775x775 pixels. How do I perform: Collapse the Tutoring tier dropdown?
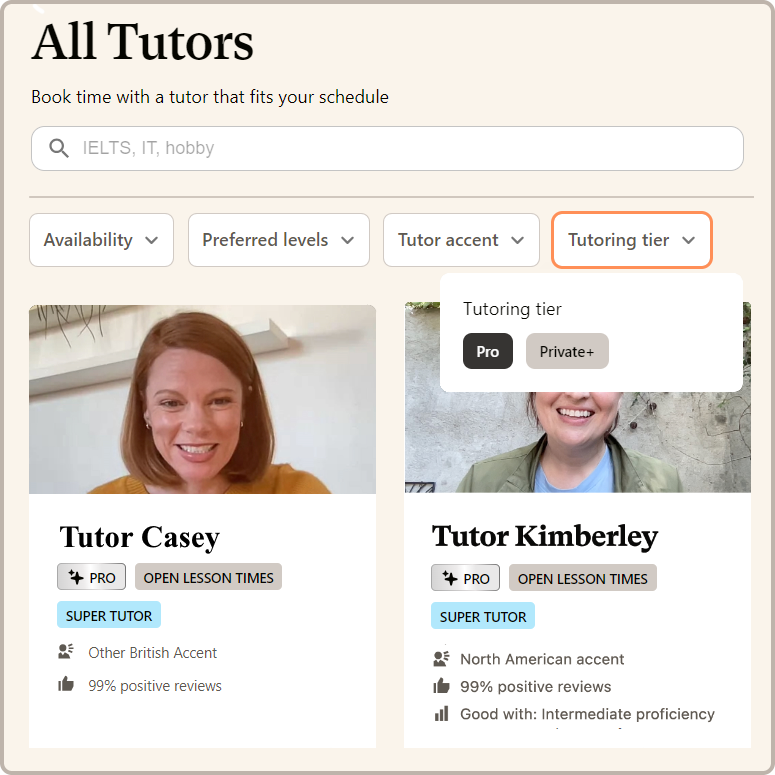631,240
